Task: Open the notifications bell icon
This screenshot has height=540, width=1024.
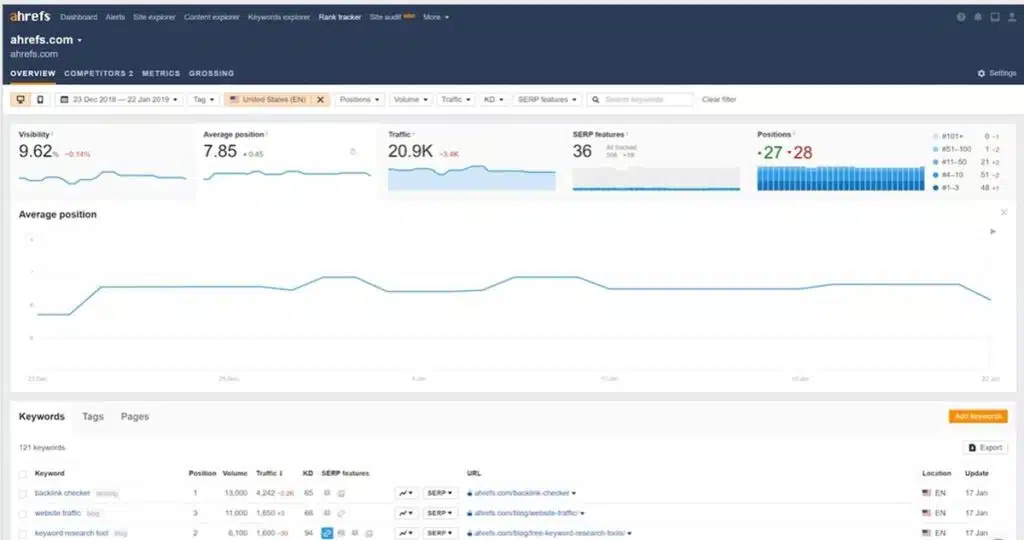Action: (978, 17)
